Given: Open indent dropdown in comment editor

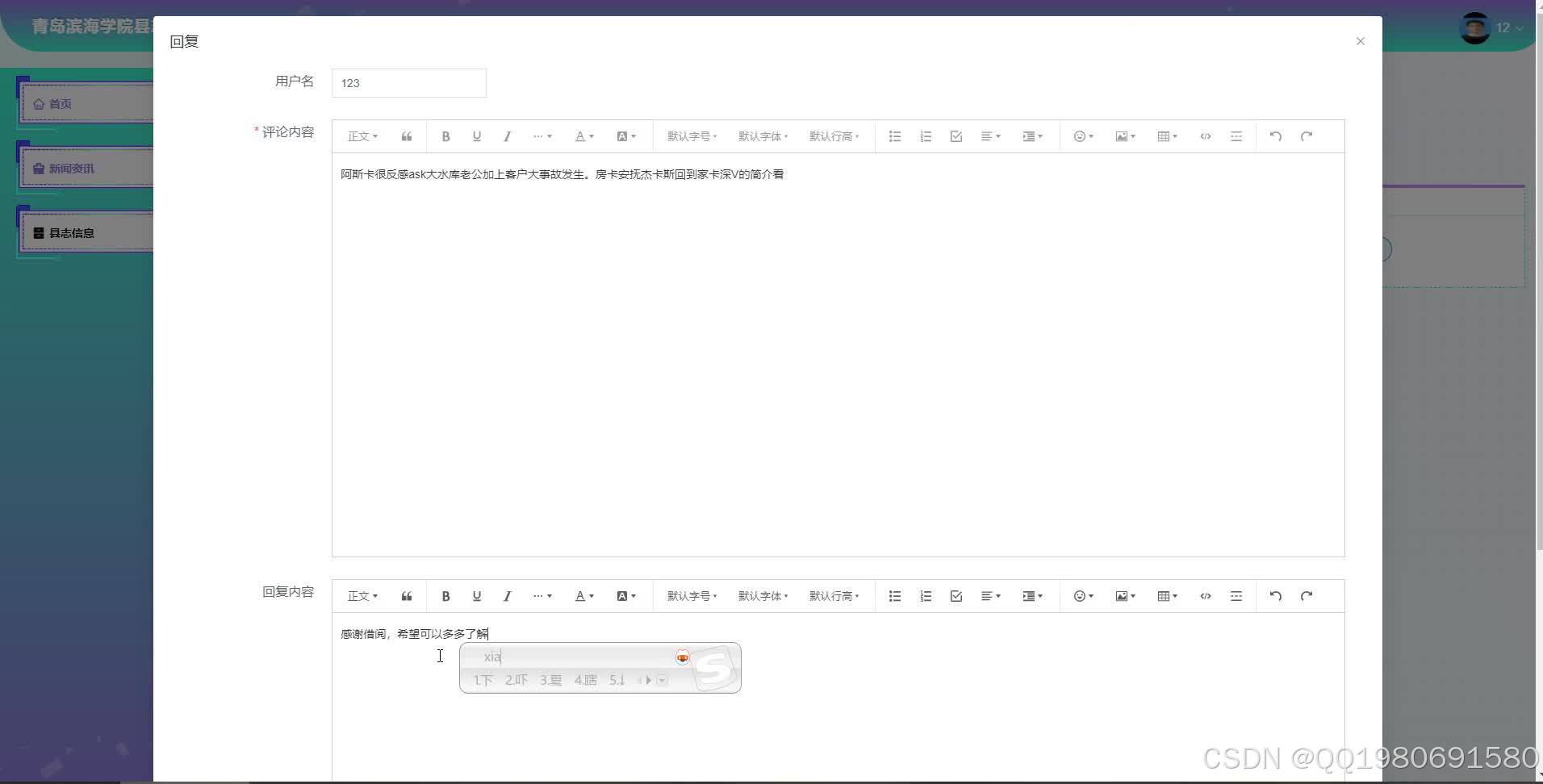Looking at the screenshot, I should tap(1033, 136).
